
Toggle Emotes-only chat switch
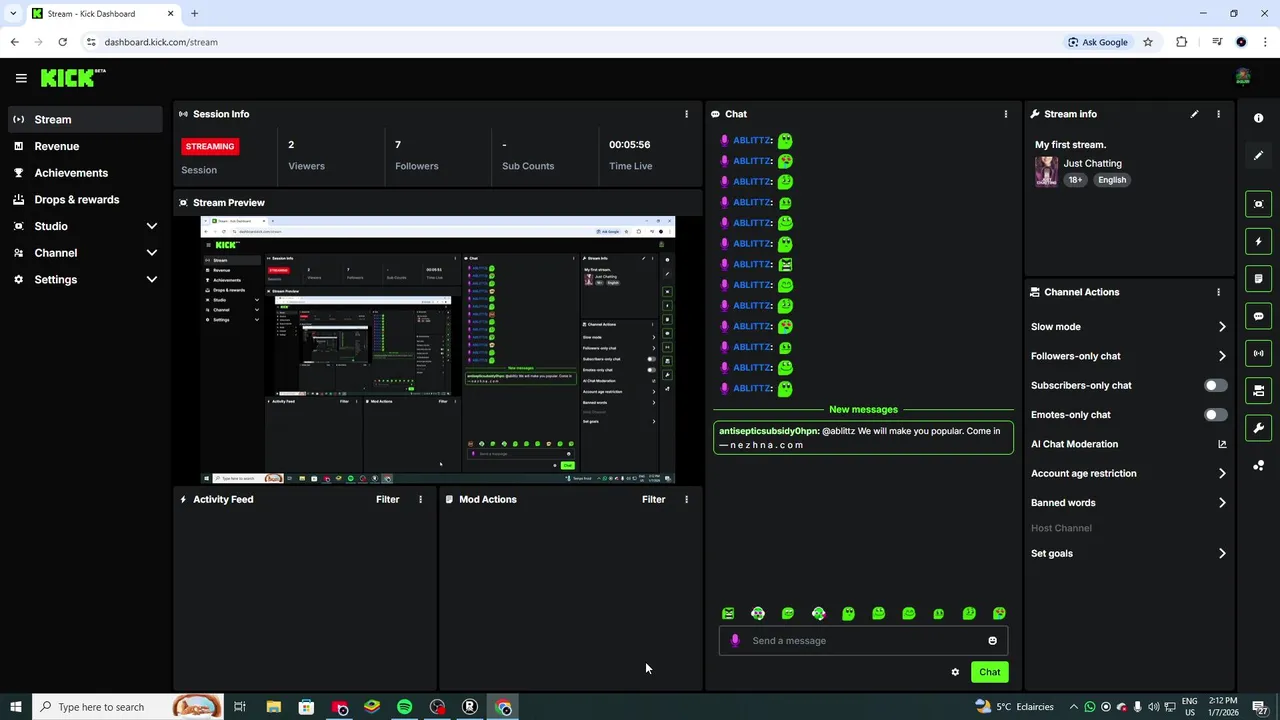pos(1215,415)
